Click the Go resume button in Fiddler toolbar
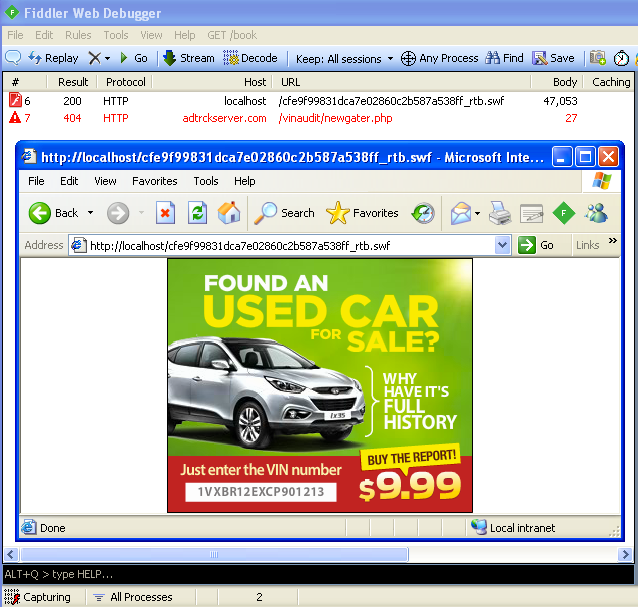Screen dimensions: 638x607 [x=134, y=58]
